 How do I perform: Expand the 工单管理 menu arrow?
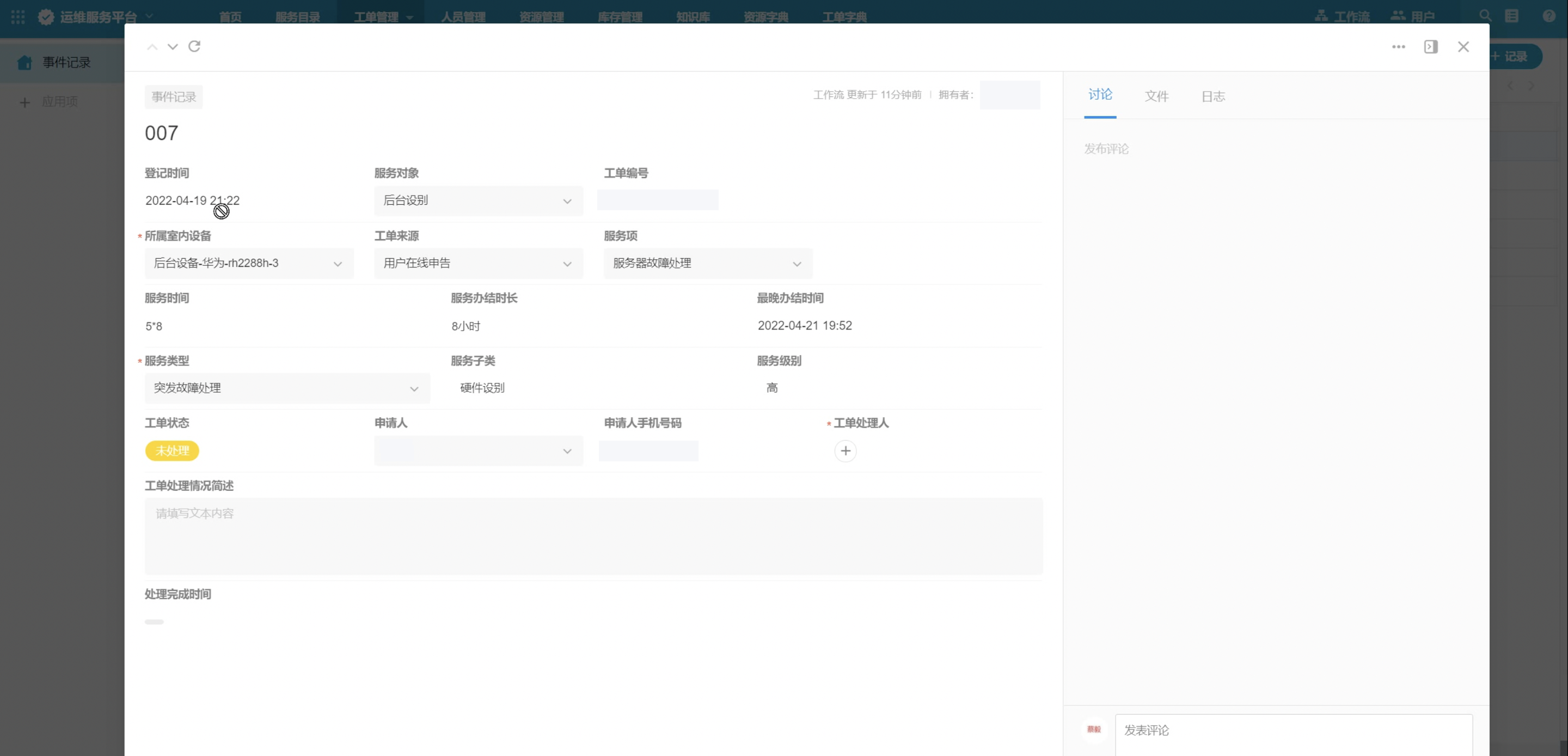click(409, 17)
